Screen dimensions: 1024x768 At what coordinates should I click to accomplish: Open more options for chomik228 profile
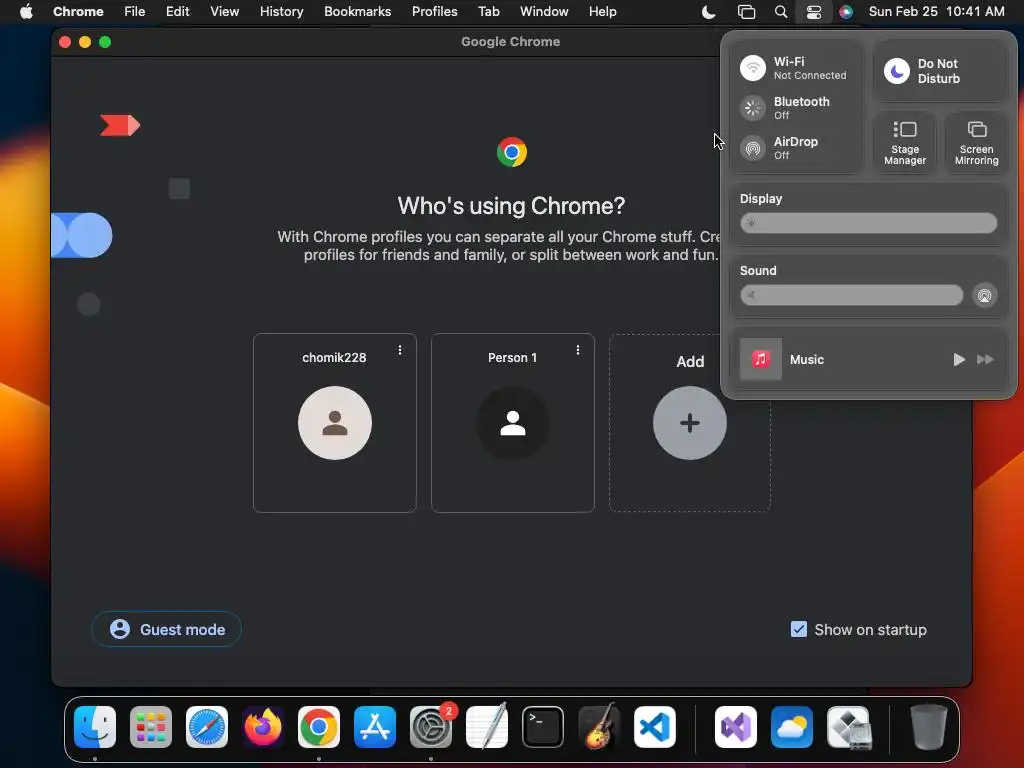click(x=400, y=350)
